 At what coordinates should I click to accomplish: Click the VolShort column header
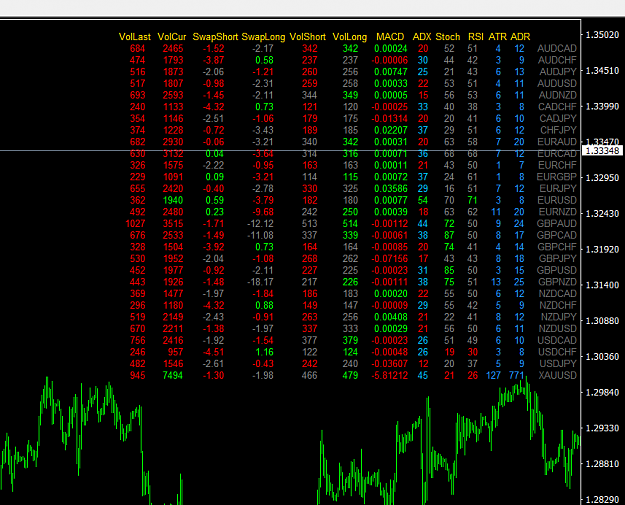(x=308, y=37)
